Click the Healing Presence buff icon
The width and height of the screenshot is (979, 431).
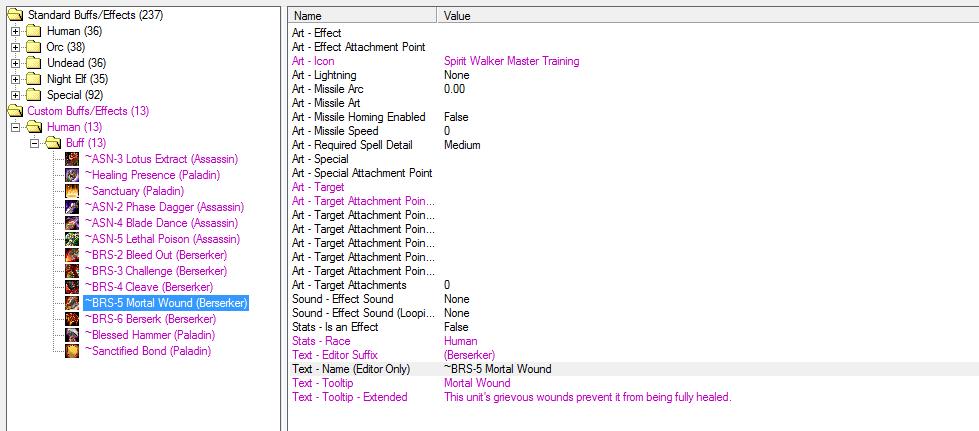pyautogui.click(x=72, y=176)
